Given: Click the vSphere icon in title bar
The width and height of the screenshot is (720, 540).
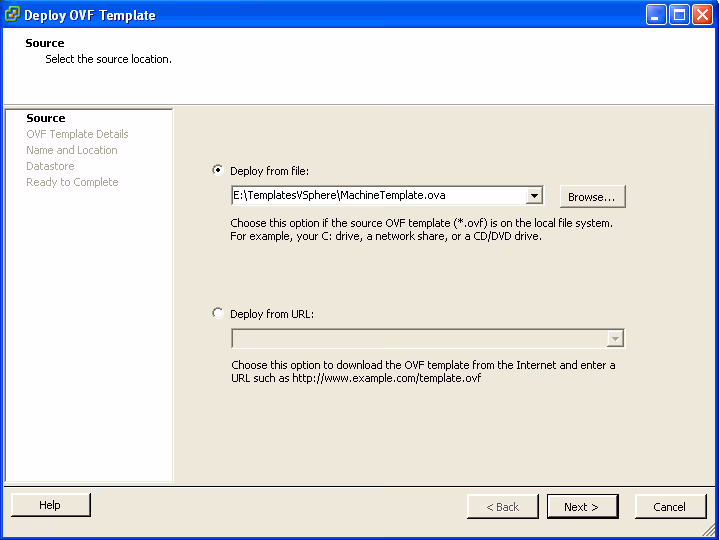Looking at the screenshot, I should click(x=13, y=15).
